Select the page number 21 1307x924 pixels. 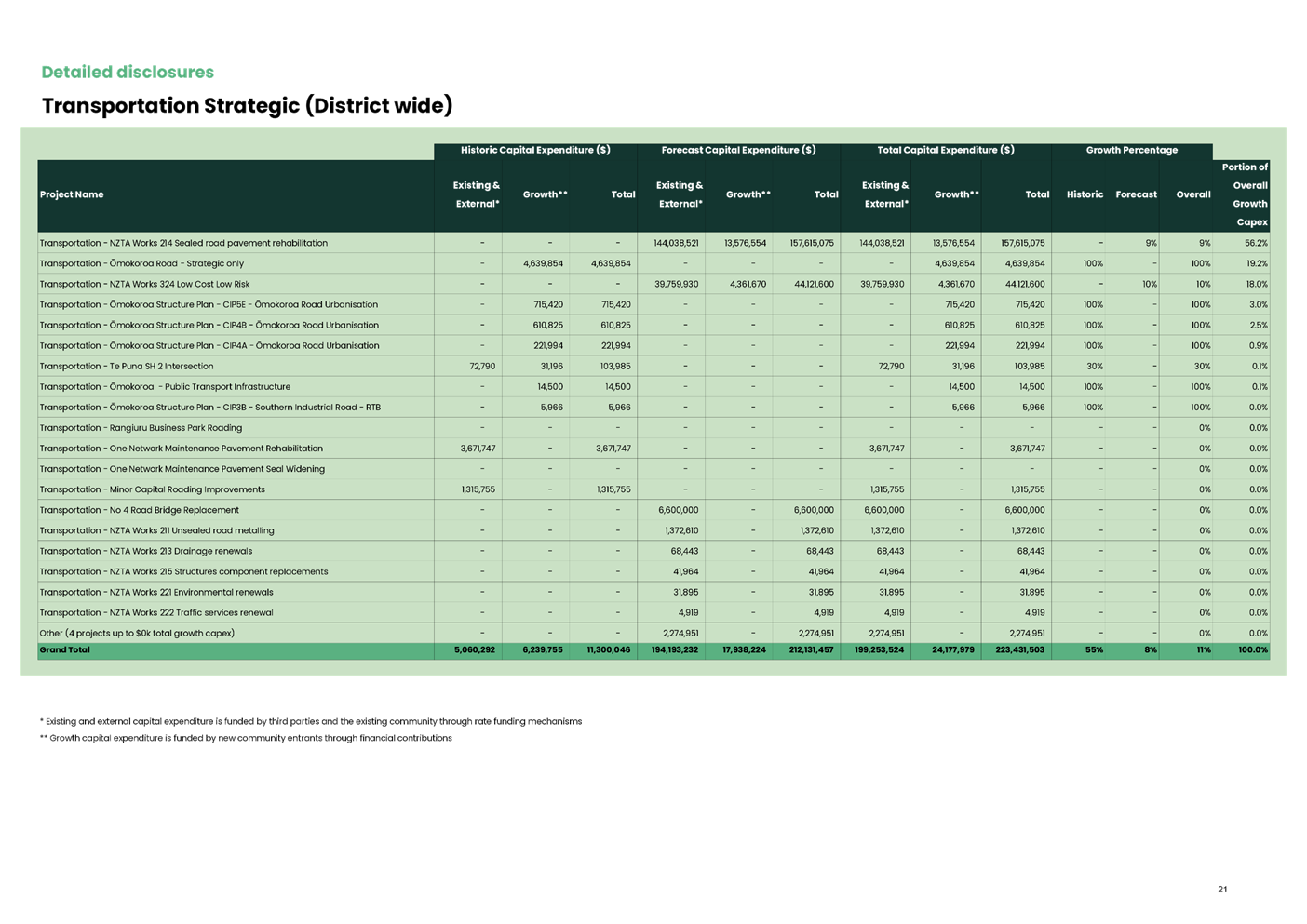tap(1220, 890)
